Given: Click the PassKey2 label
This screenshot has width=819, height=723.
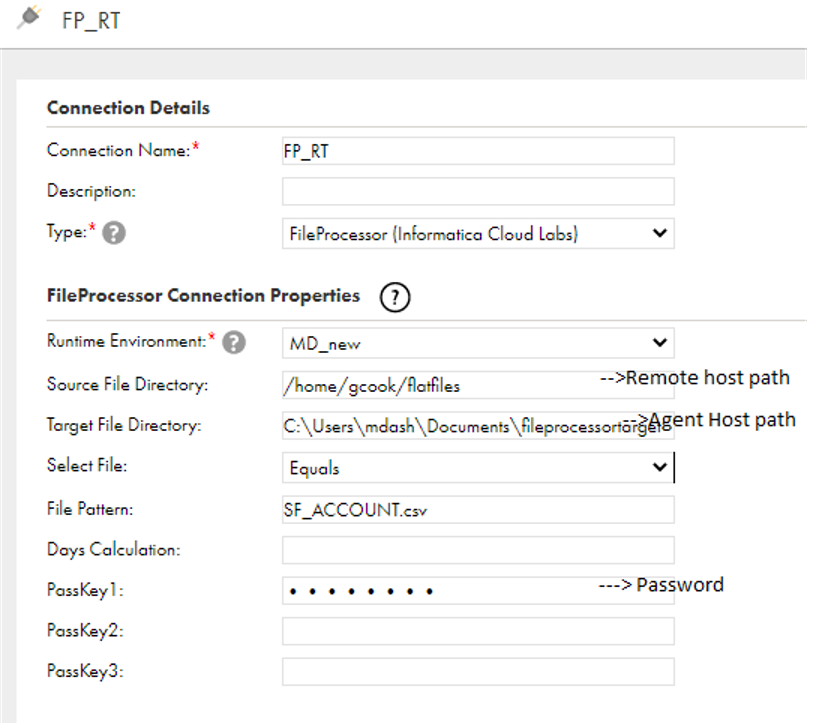Looking at the screenshot, I should coord(85,631).
